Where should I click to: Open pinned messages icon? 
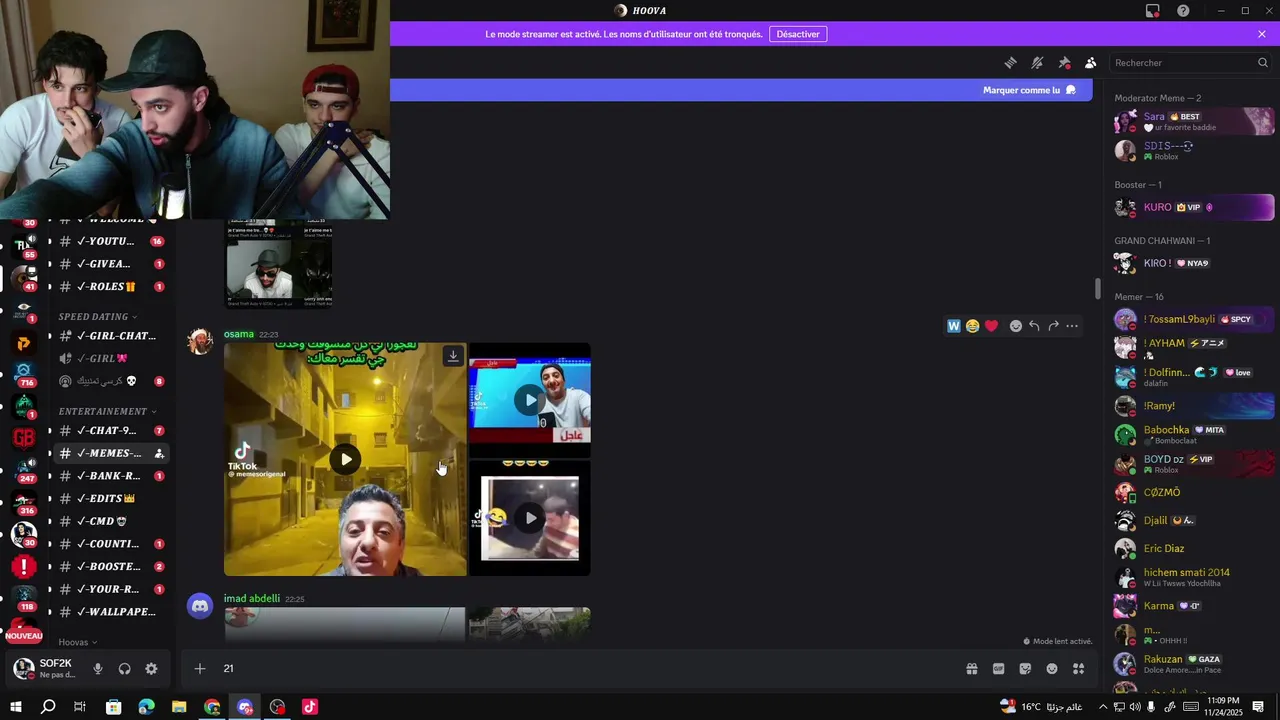point(1064,63)
